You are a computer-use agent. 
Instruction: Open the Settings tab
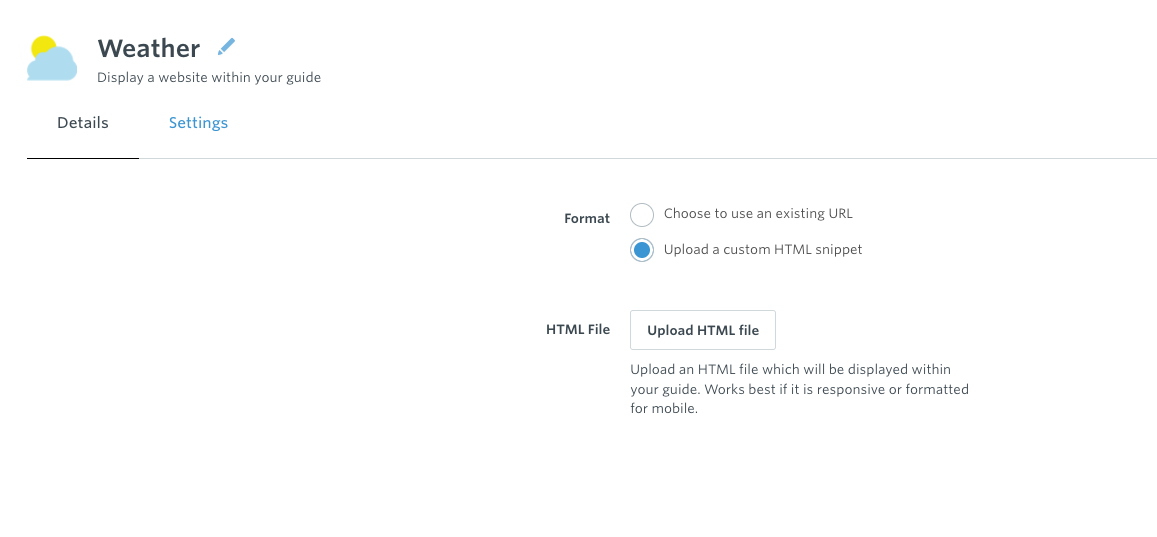pos(198,123)
